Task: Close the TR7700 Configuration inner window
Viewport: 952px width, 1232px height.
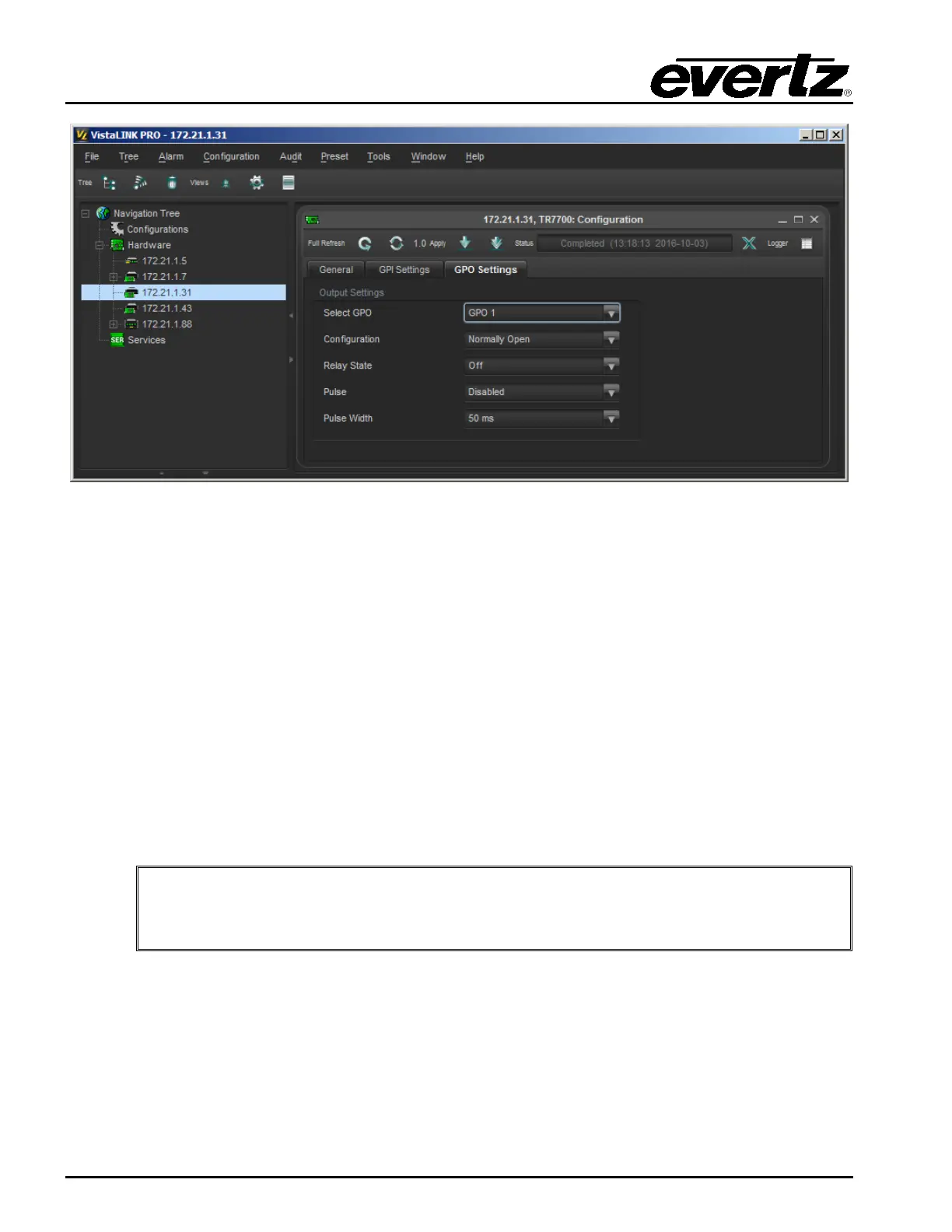Action: [814, 220]
